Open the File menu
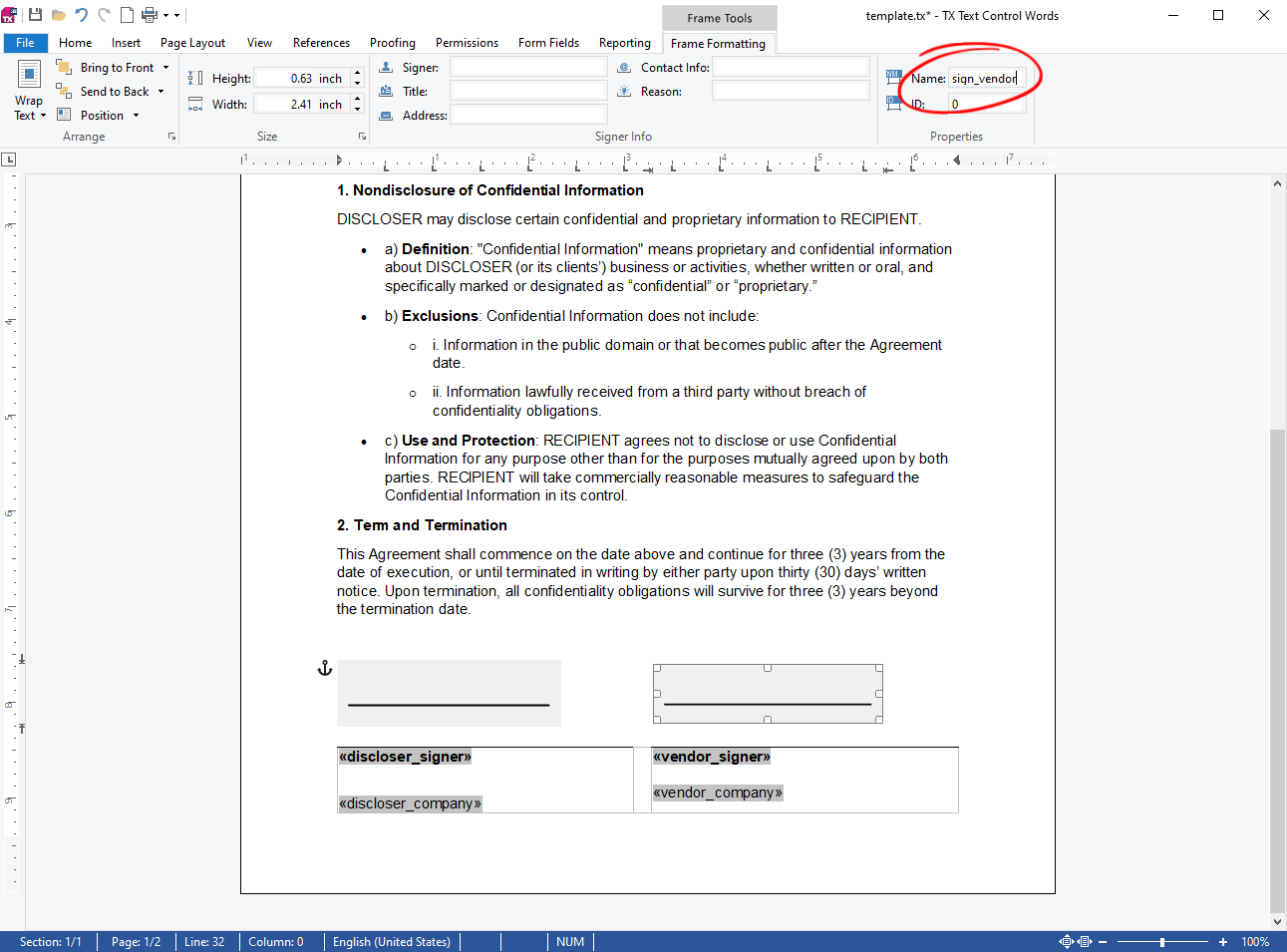 [26, 43]
